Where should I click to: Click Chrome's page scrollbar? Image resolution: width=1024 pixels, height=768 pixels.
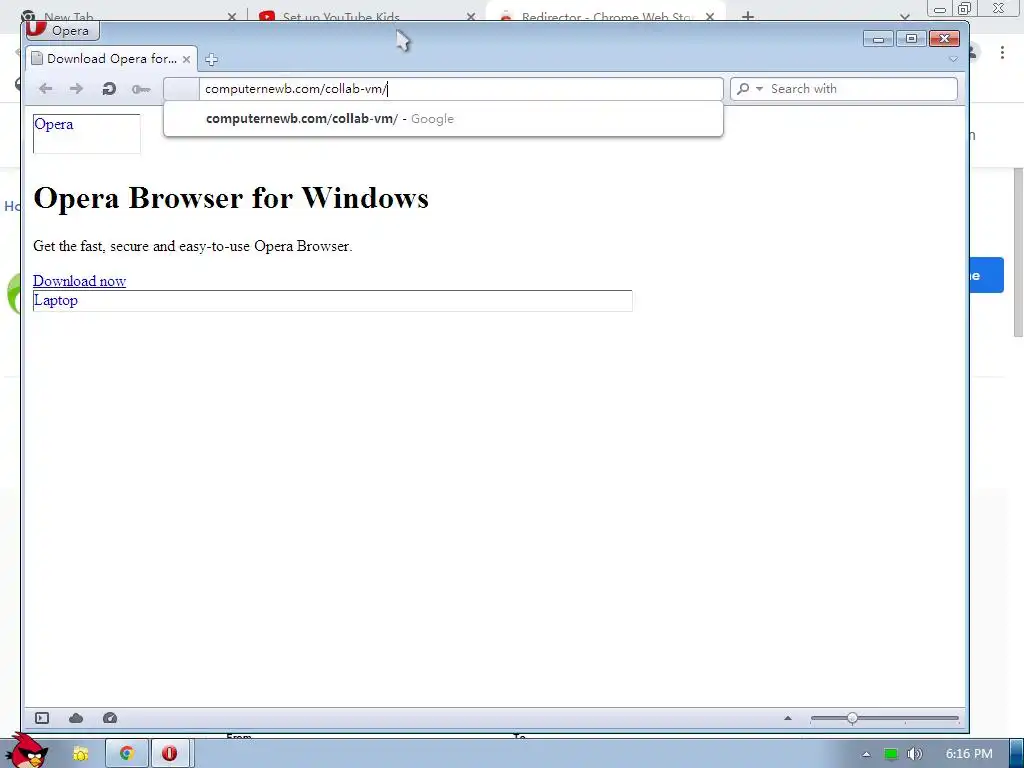coord(1017,253)
